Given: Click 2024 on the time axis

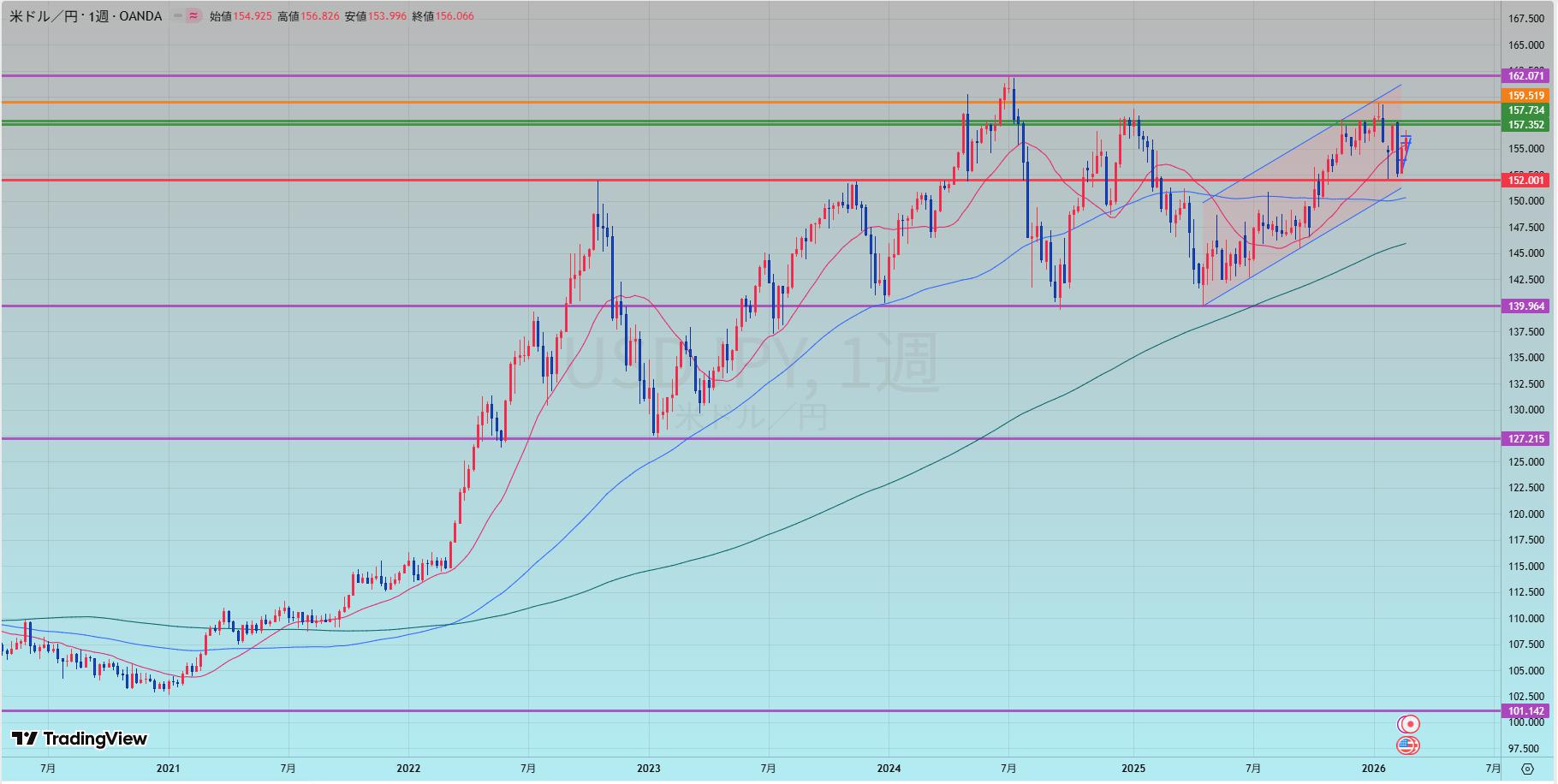Looking at the screenshot, I should 889,769.
